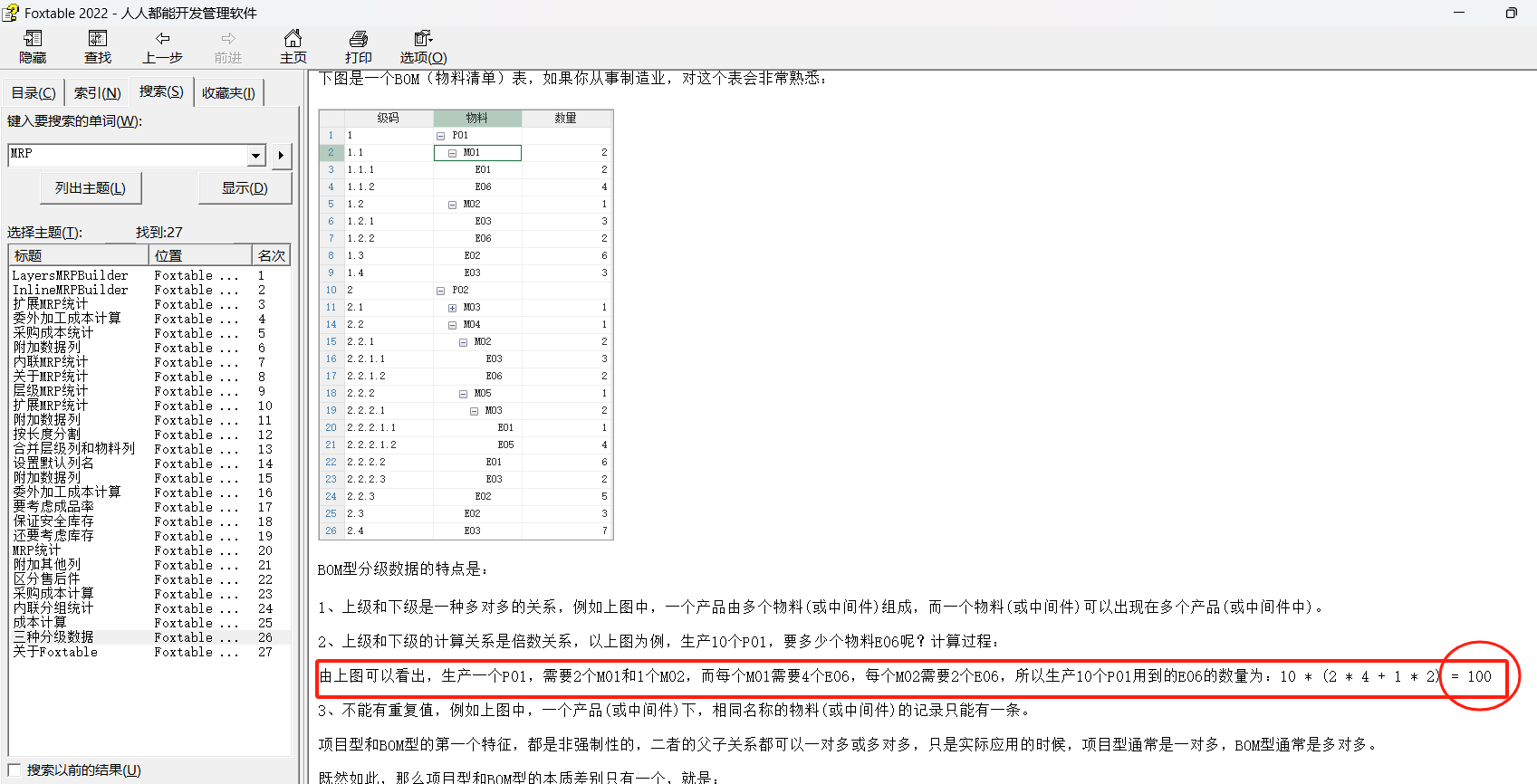This screenshot has width=1537, height=784.
Task: Sort results by the 位置 column header
Action: 200,256
